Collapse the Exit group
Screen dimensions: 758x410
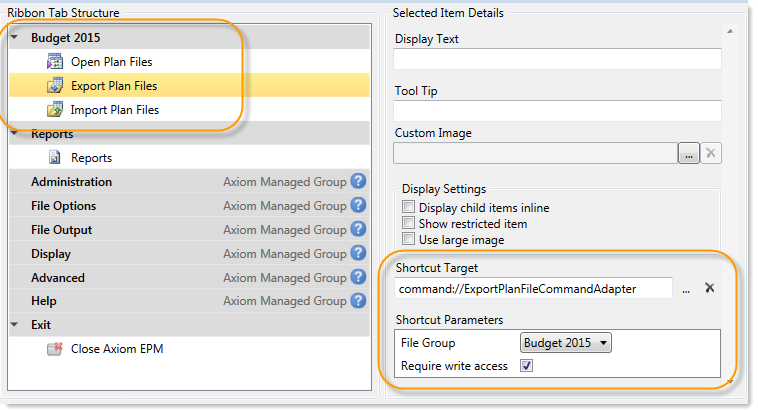tap(15, 325)
